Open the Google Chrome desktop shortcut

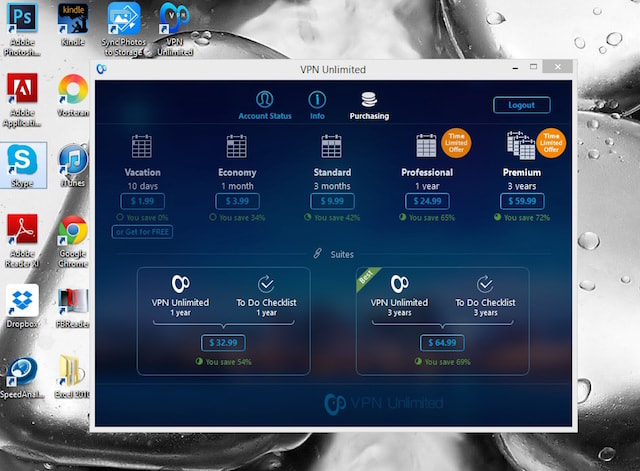[x=73, y=242]
